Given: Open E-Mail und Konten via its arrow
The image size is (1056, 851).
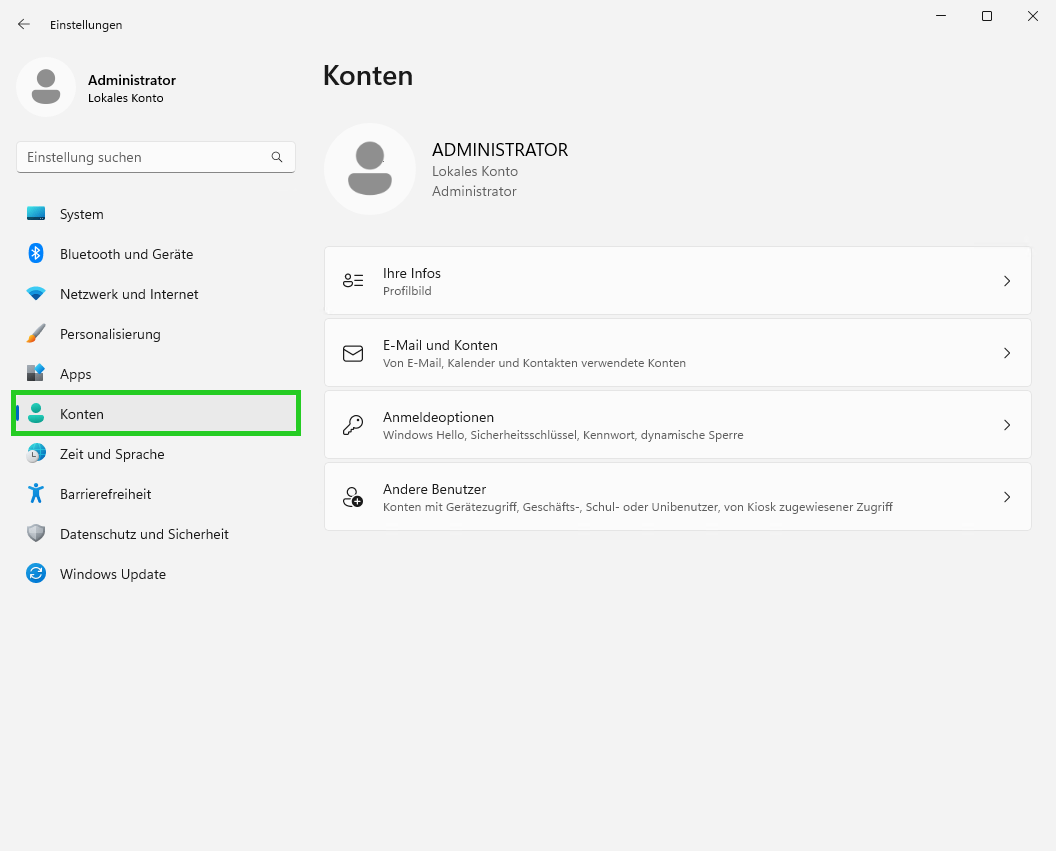Looking at the screenshot, I should click(1007, 353).
